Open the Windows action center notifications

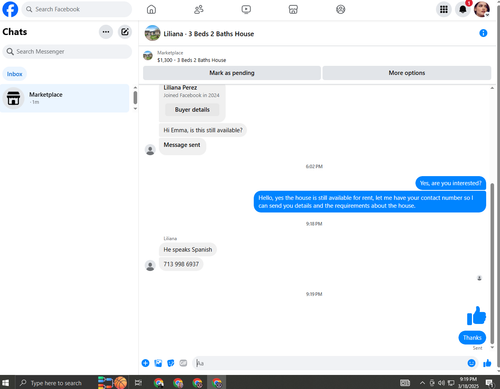point(489,383)
